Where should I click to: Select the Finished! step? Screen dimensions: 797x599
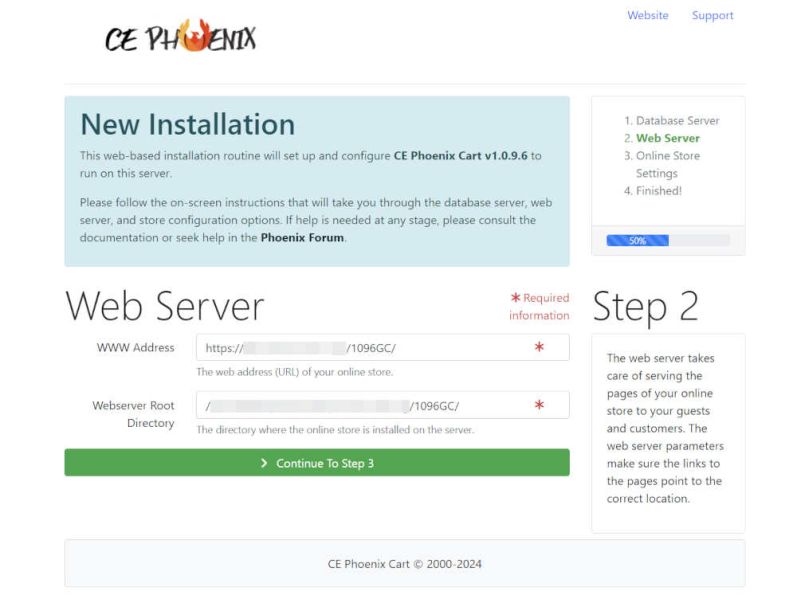coord(658,191)
